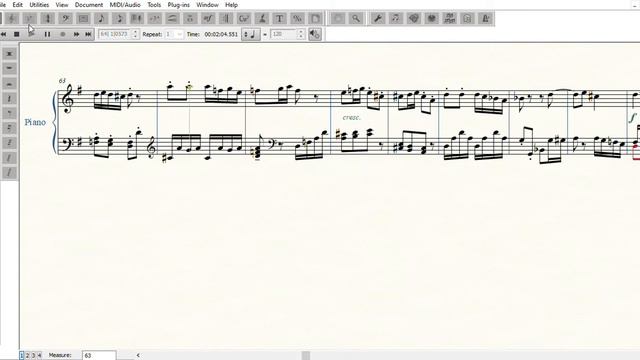Select the Page Layout tool
Viewport: 640px width, 360px height.
click(x=315, y=18)
